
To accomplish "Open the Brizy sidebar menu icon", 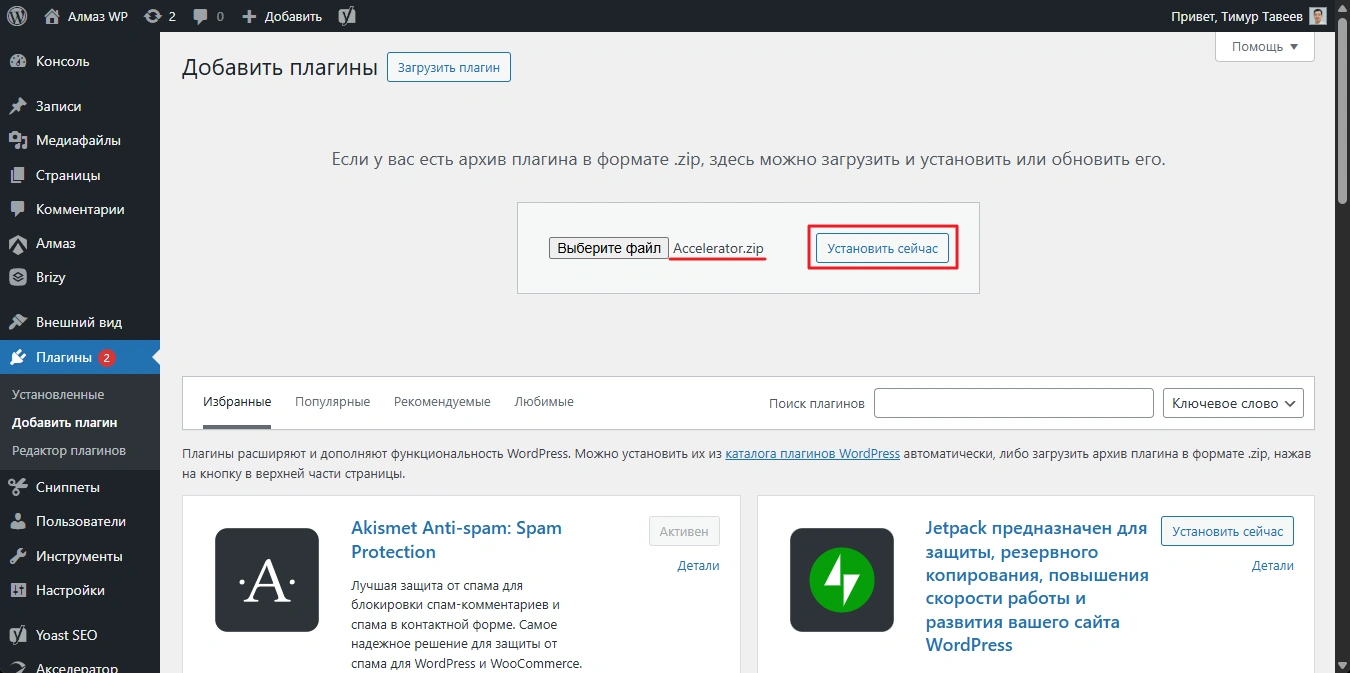I will 17,277.
